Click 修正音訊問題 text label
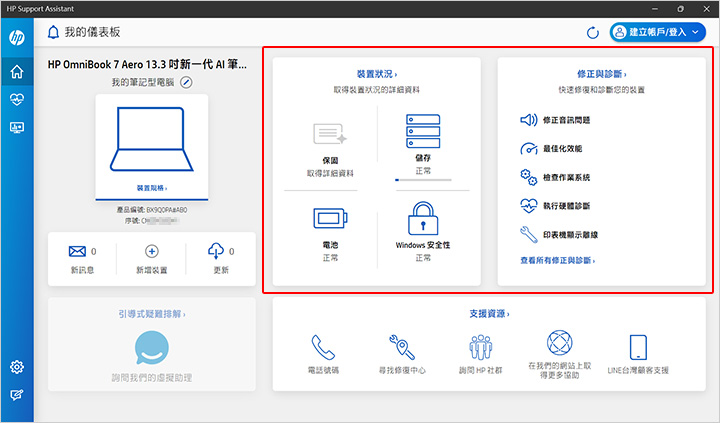720x423 pixels. coord(566,120)
